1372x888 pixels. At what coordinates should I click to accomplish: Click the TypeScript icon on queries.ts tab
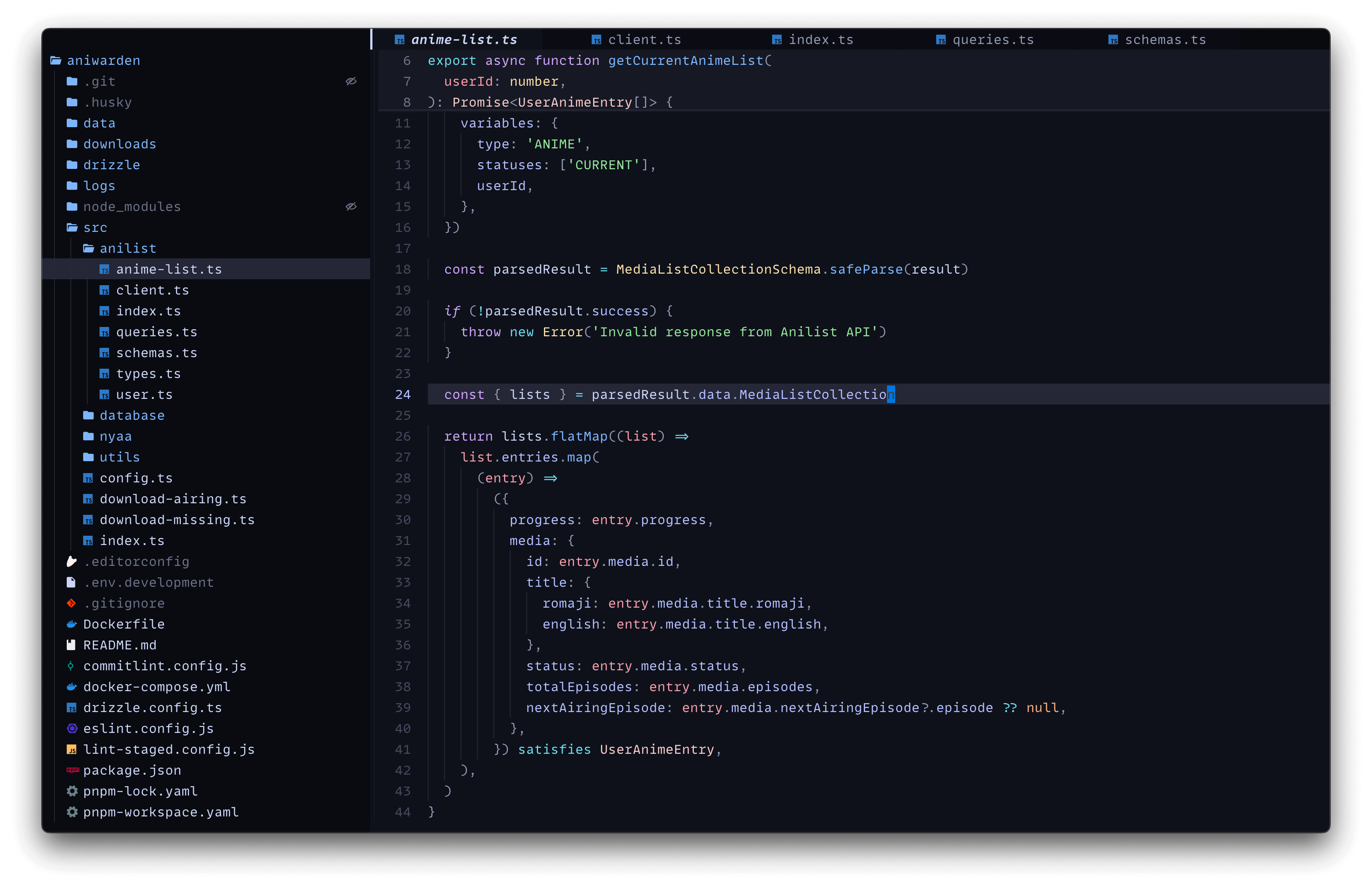(940, 40)
